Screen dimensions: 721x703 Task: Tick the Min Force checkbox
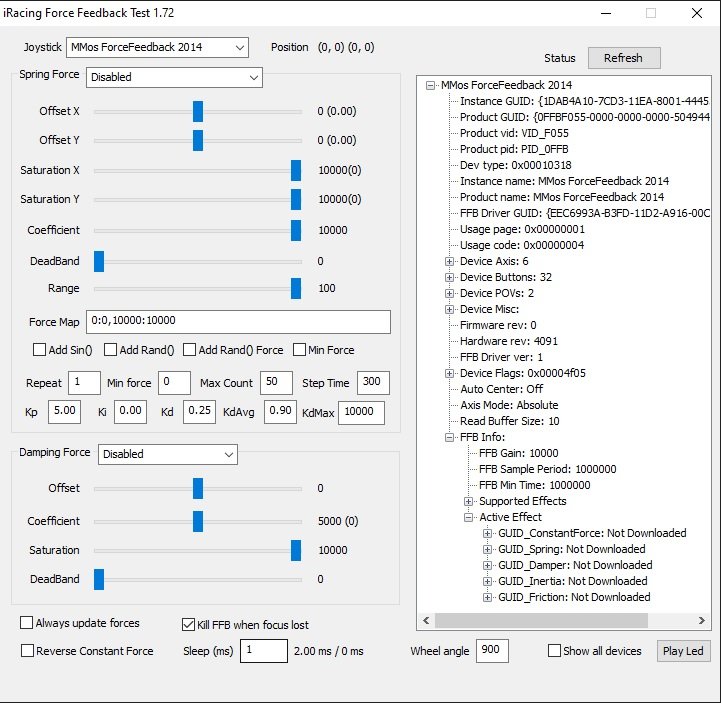click(300, 350)
